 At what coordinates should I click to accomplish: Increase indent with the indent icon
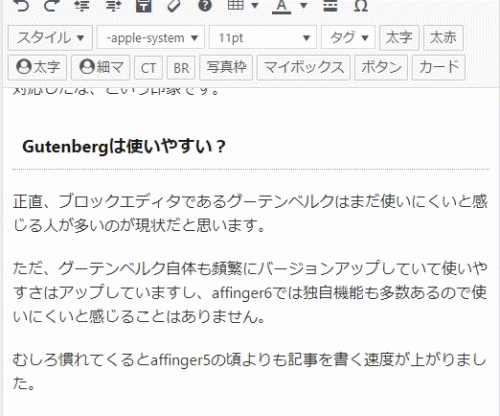coord(113,5)
